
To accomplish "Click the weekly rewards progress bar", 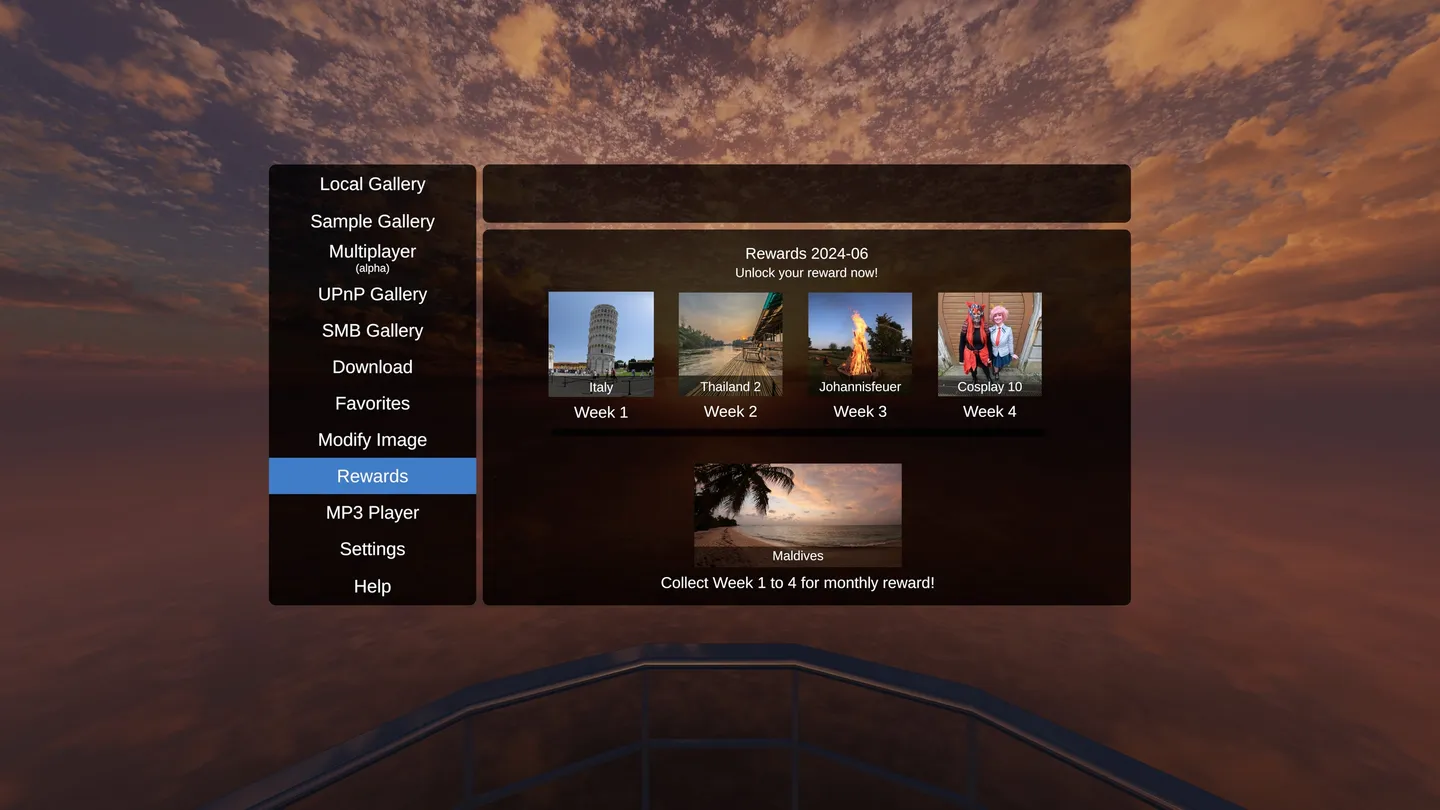I will click(797, 432).
